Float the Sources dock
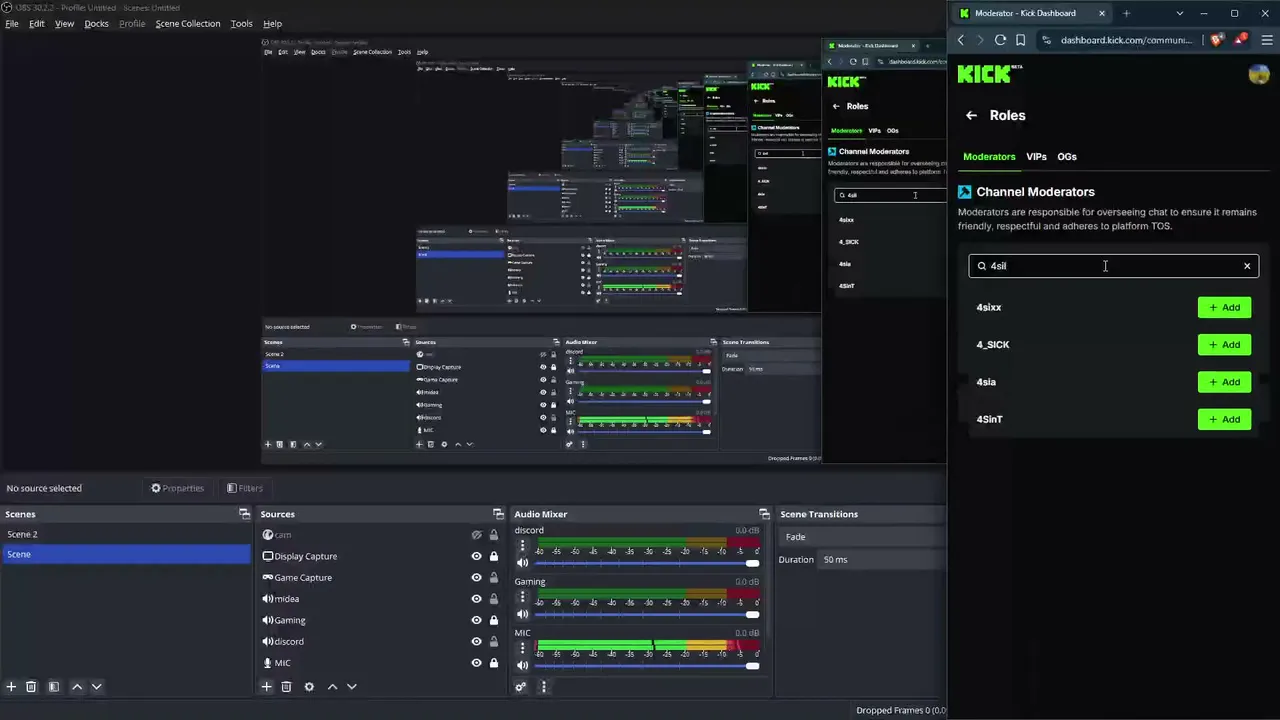Viewport: 1280px width, 720px height. (x=498, y=514)
